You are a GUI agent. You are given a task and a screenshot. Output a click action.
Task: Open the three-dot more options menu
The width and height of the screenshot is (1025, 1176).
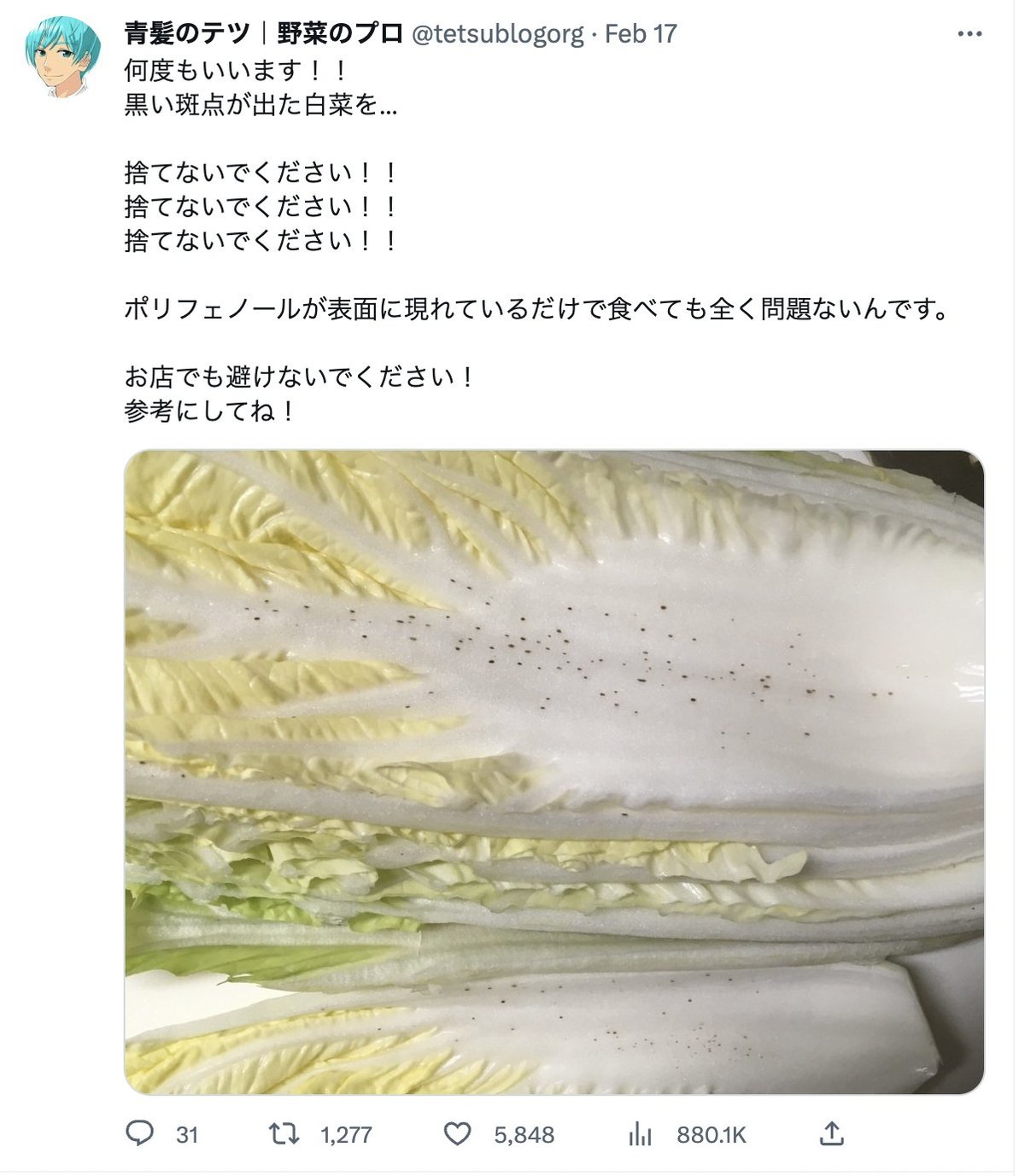click(969, 34)
